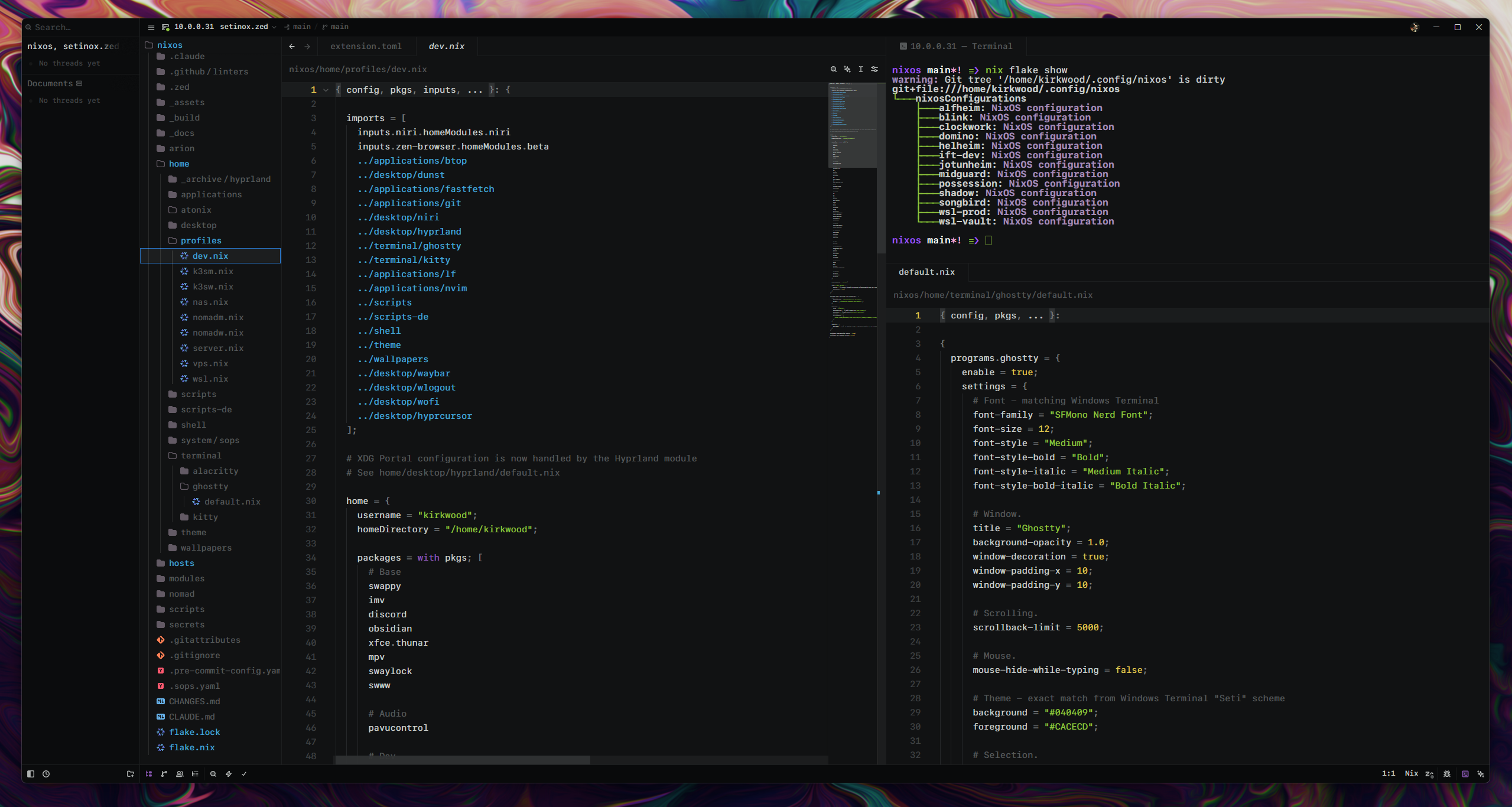The image size is (1512, 807).
Task: Toggle the outline panel icon
Action: 195,774
